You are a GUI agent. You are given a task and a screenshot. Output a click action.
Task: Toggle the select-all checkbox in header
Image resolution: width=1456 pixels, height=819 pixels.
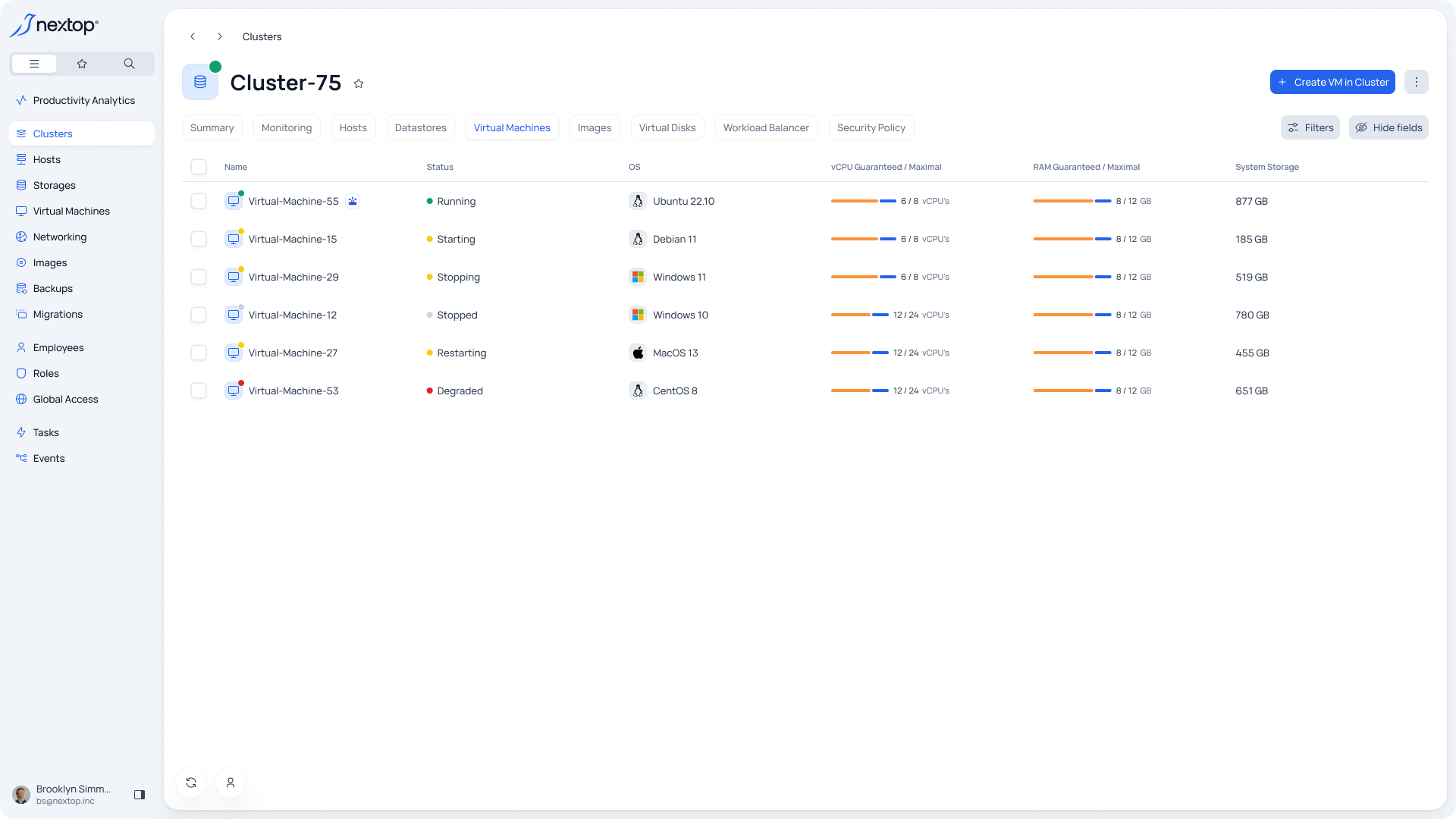coord(199,167)
